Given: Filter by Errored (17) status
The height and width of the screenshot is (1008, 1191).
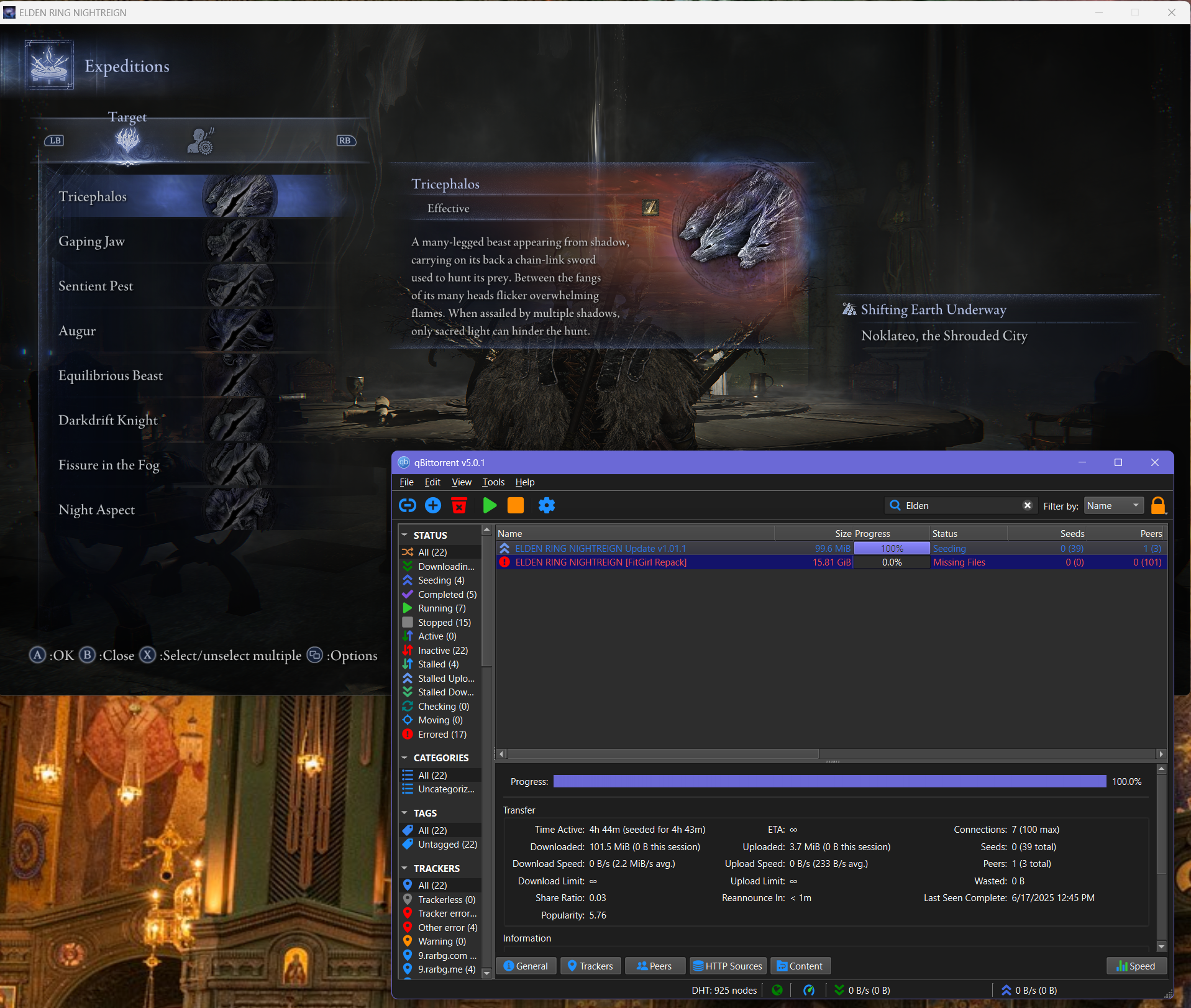Looking at the screenshot, I should (440, 734).
